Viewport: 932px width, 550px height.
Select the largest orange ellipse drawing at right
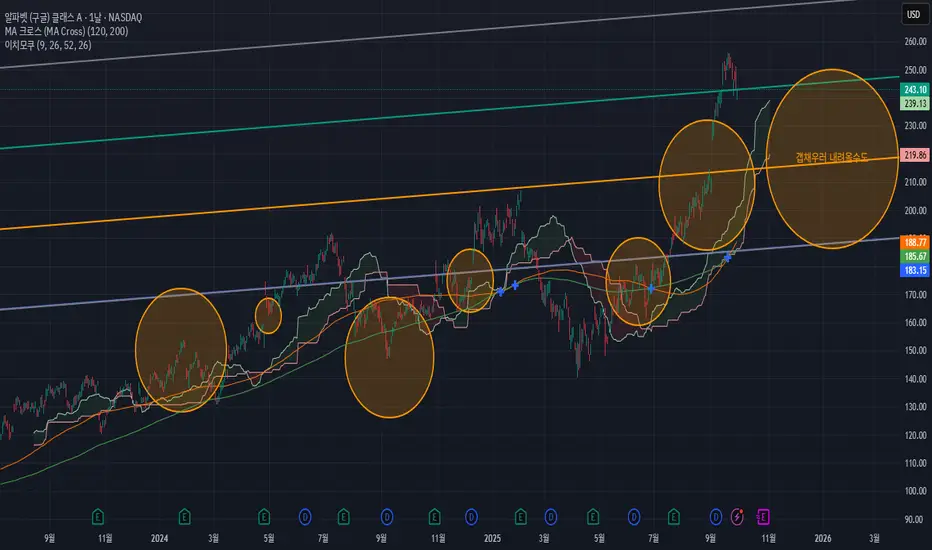[x=832, y=159]
